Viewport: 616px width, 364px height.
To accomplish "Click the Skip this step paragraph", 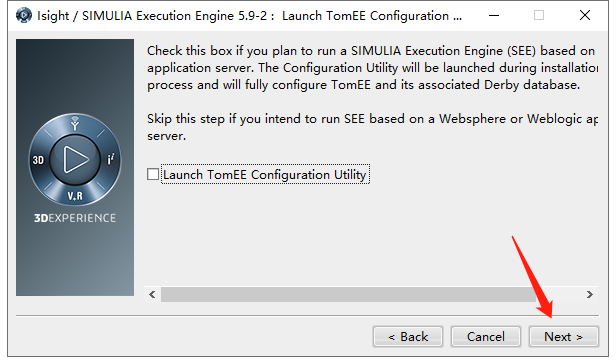I will (372, 127).
